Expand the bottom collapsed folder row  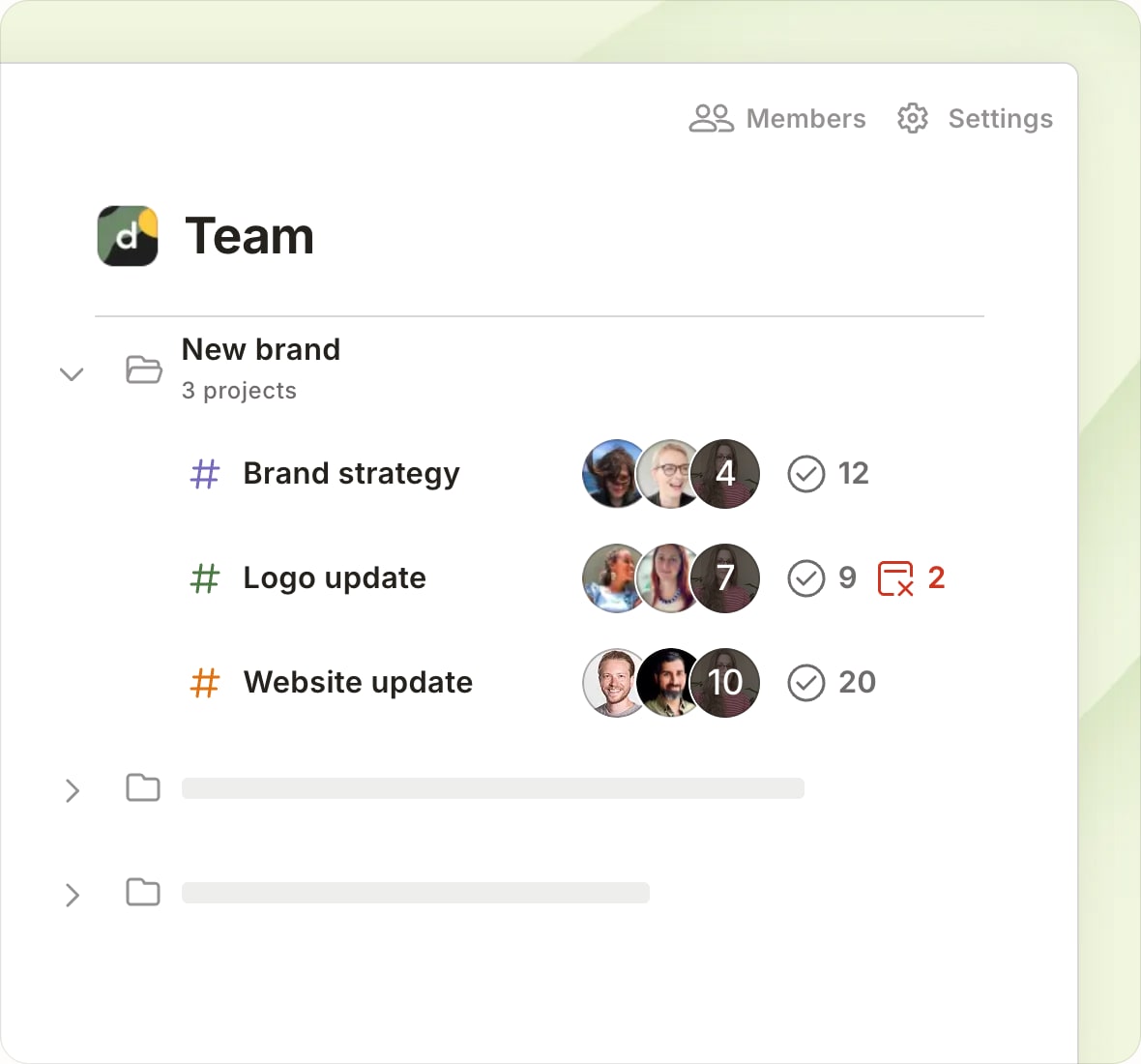pos(72,896)
